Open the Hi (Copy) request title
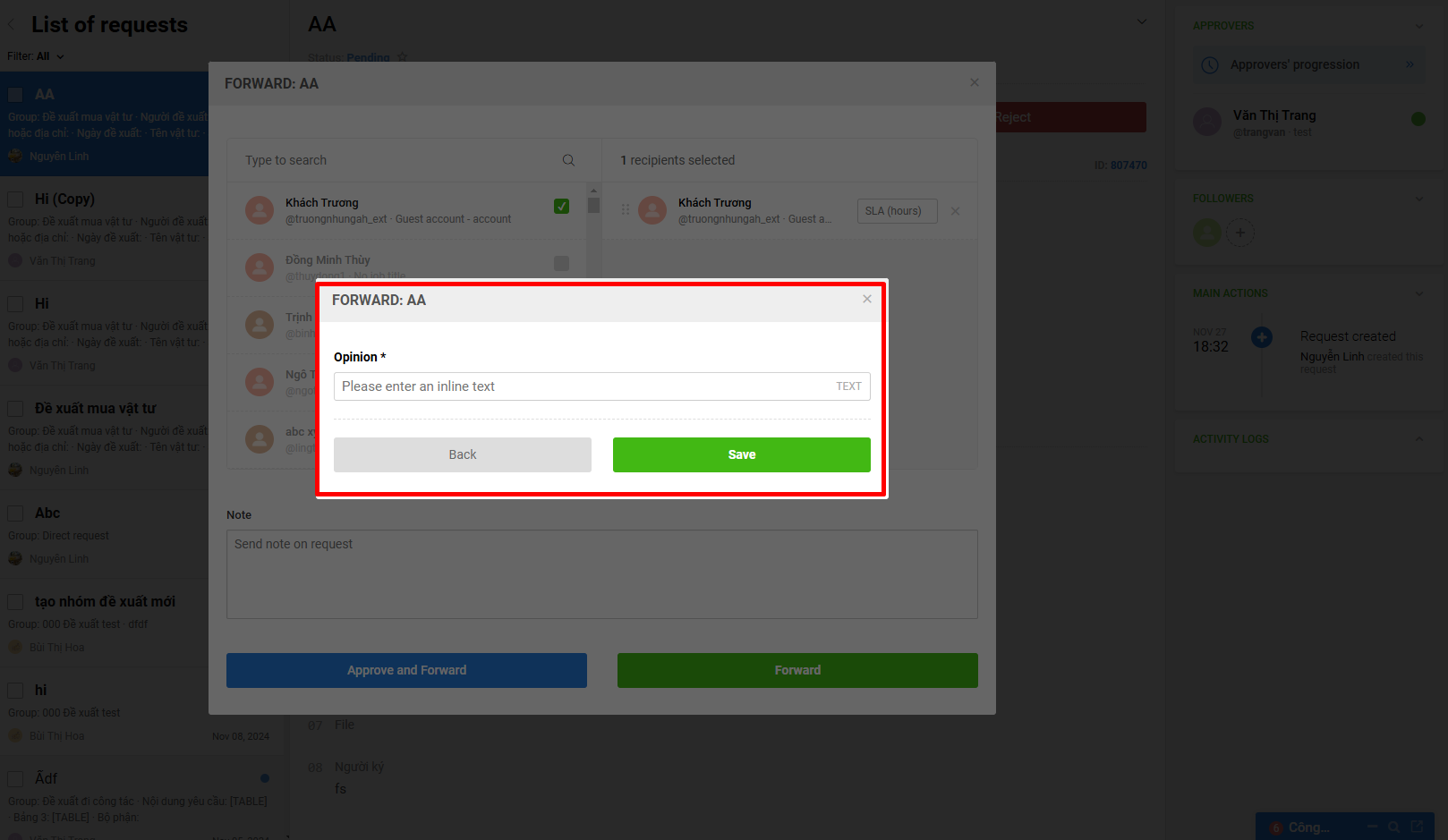The height and width of the screenshot is (840, 1448). point(64,199)
